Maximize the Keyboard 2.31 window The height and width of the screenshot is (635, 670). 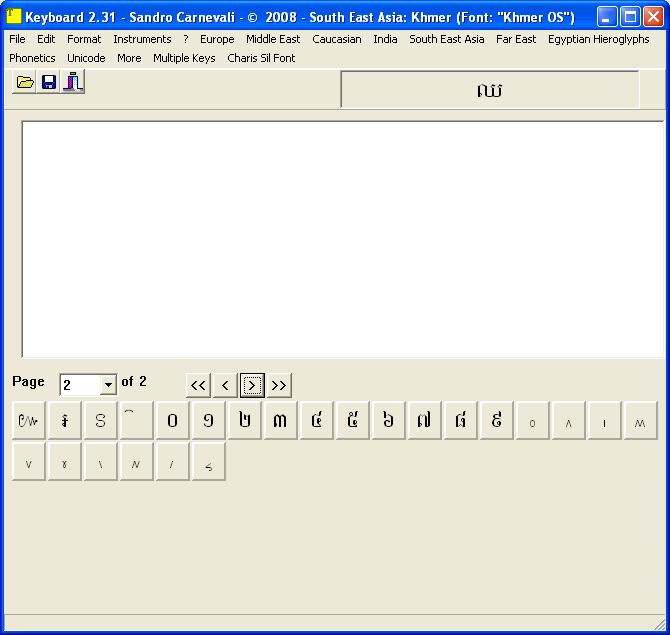630,17
